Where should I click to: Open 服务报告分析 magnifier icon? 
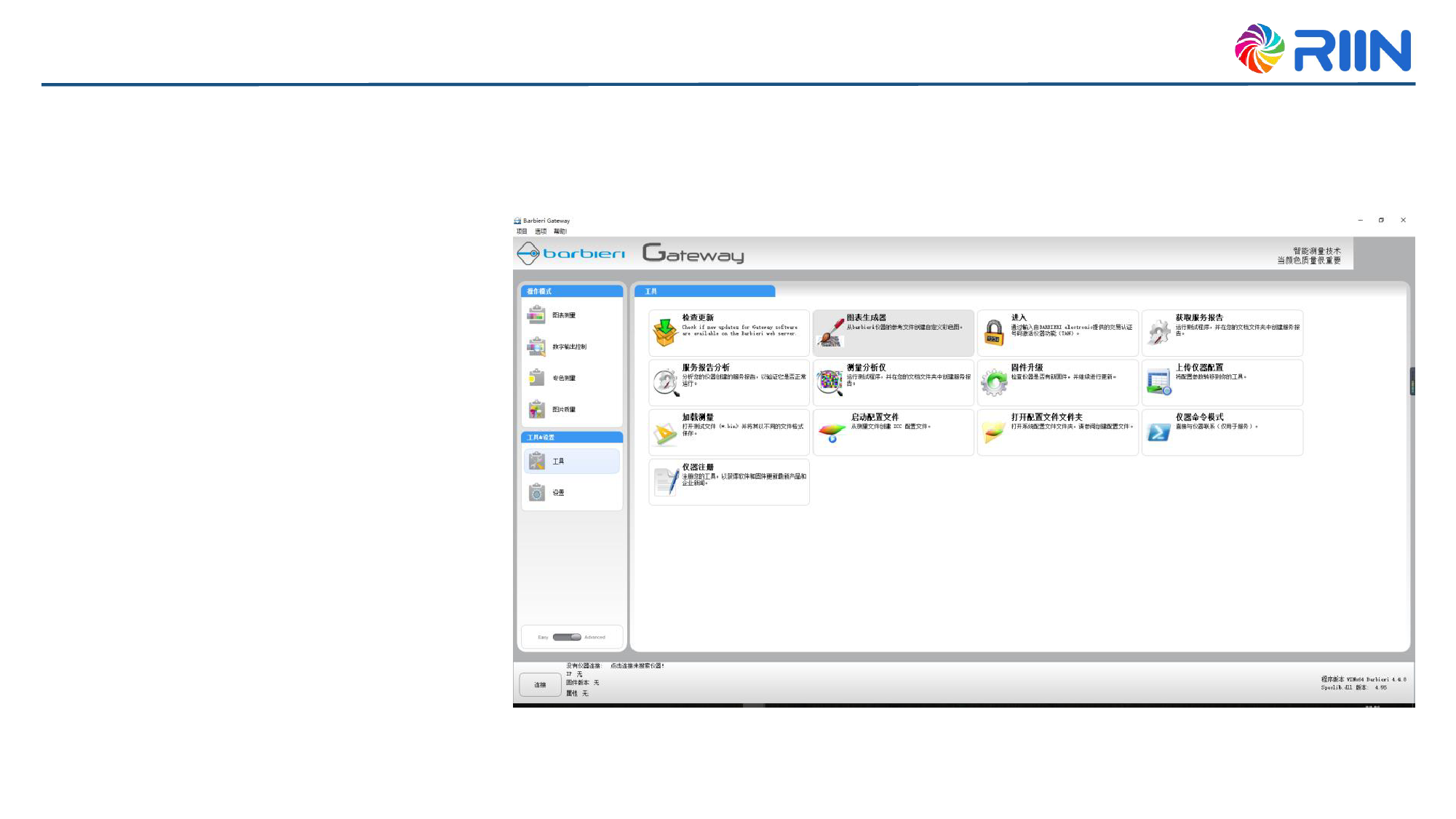coord(665,382)
